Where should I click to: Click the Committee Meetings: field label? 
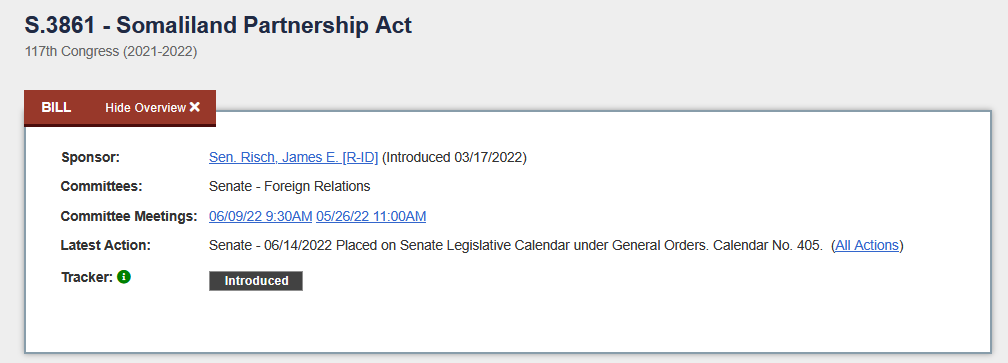[129, 217]
